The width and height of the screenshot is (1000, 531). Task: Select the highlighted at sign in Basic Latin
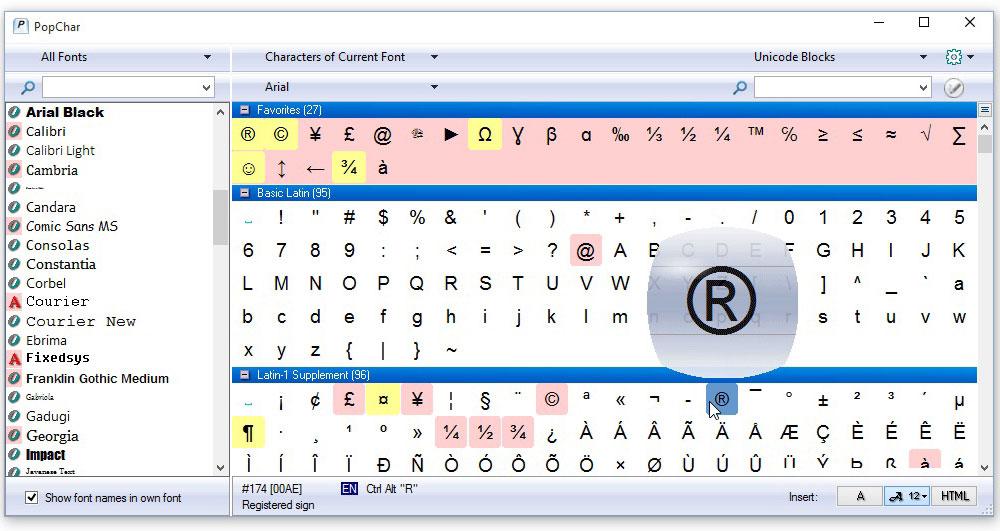(x=585, y=251)
